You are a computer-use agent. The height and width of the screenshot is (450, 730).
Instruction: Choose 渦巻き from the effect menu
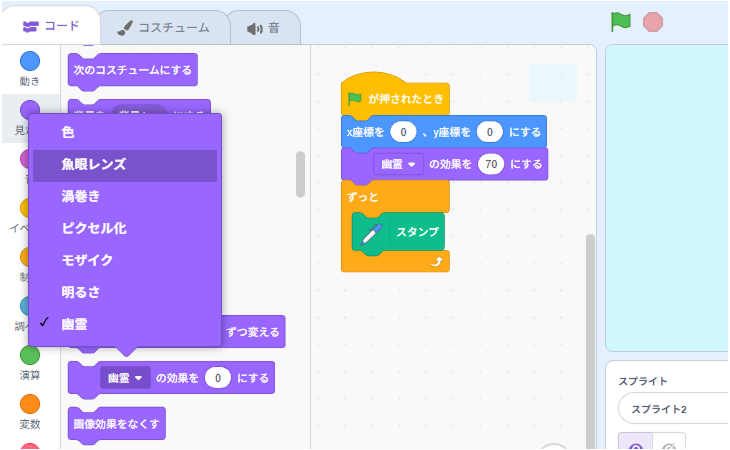[125, 196]
